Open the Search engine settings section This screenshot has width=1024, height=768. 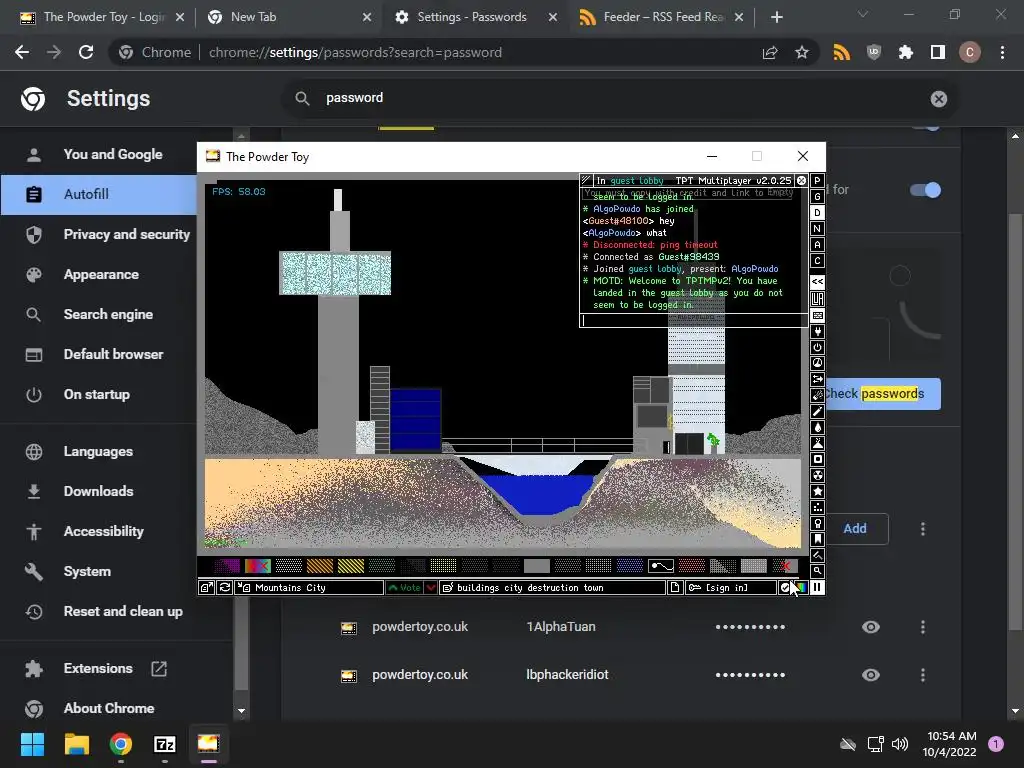[108, 314]
